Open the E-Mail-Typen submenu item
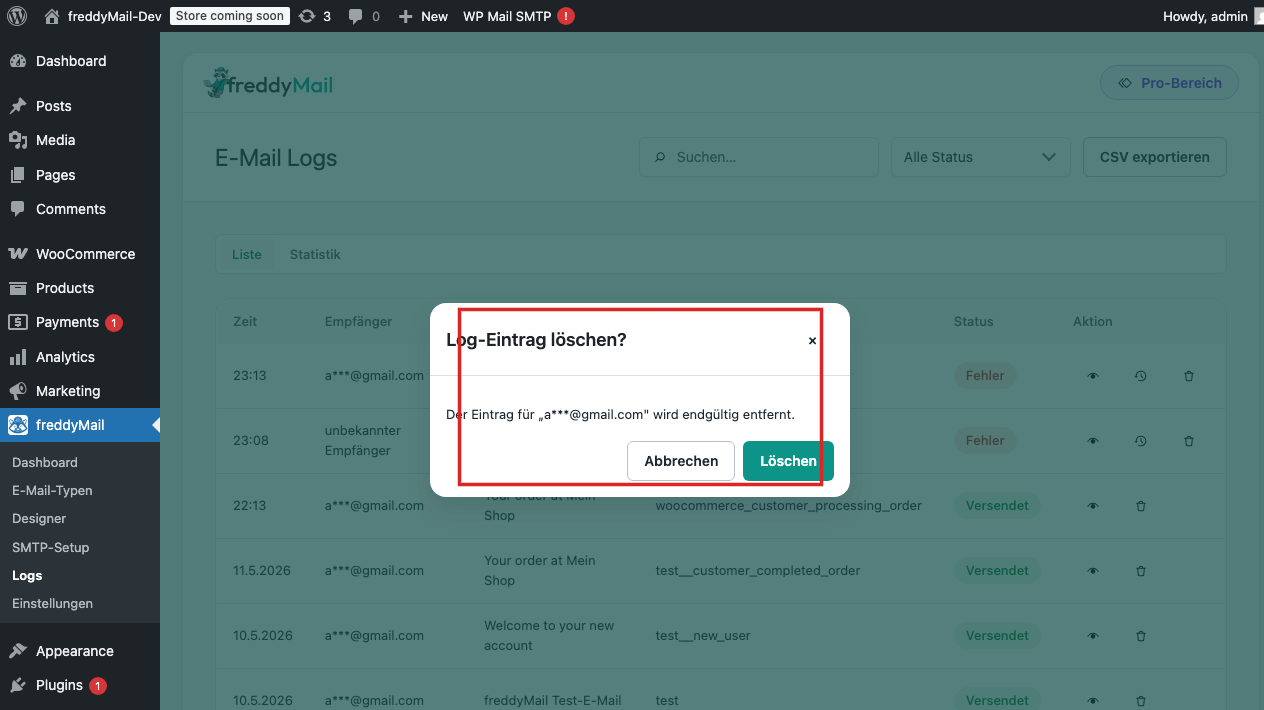This screenshot has width=1264, height=710. [52, 491]
